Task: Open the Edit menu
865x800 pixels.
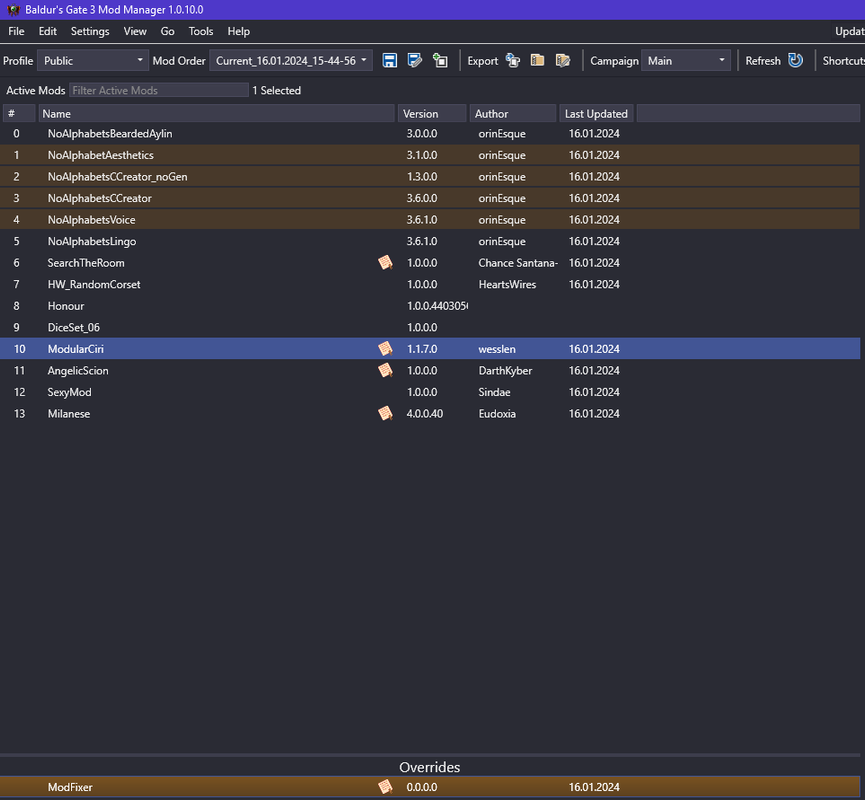Action: tap(47, 31)
